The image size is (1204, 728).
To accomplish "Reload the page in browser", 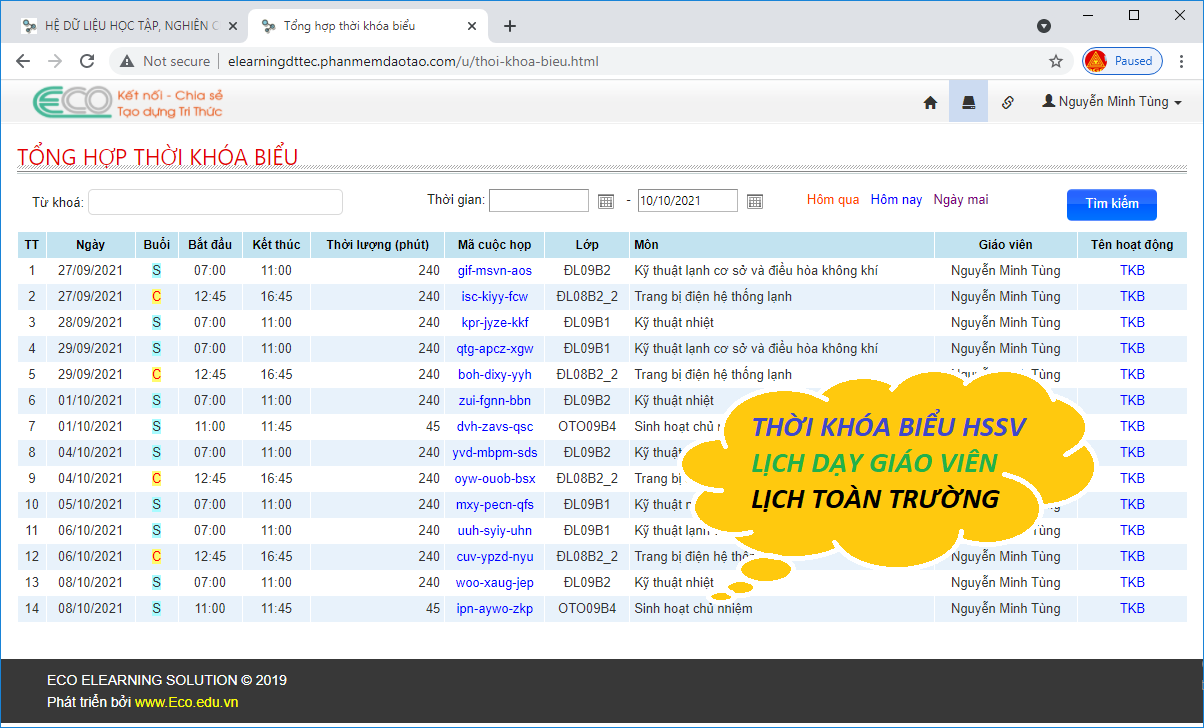I will click(87, 61).
